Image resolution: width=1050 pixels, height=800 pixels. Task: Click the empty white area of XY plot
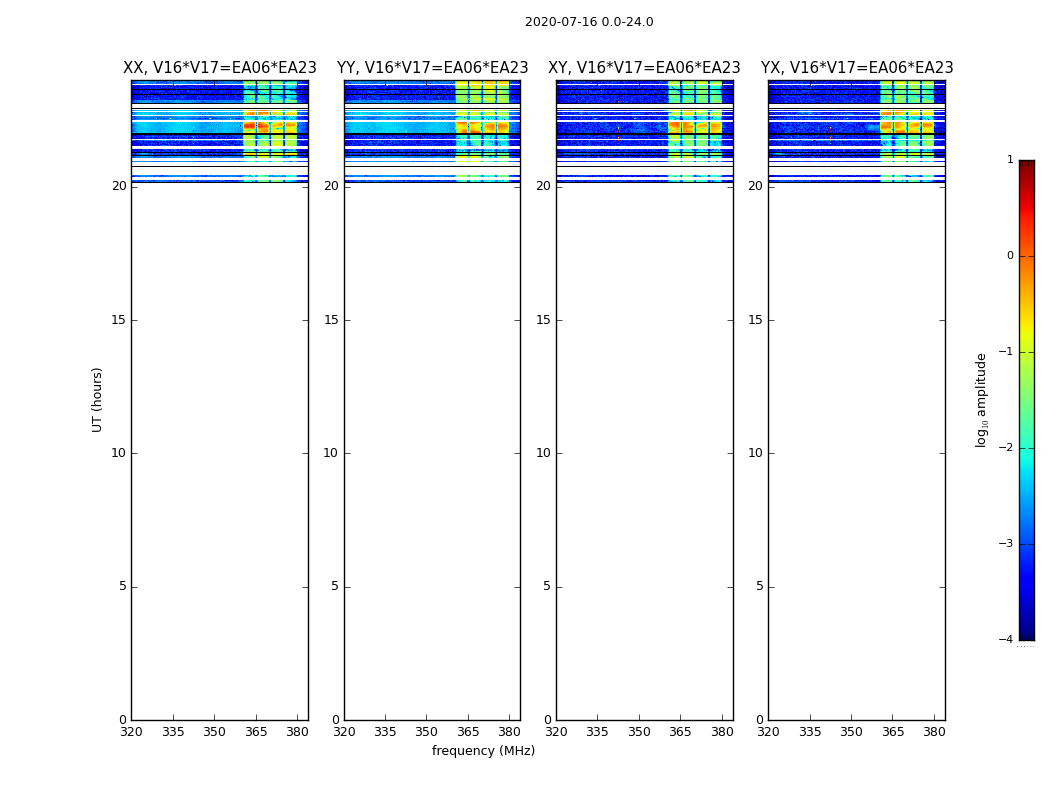point(644,453)
